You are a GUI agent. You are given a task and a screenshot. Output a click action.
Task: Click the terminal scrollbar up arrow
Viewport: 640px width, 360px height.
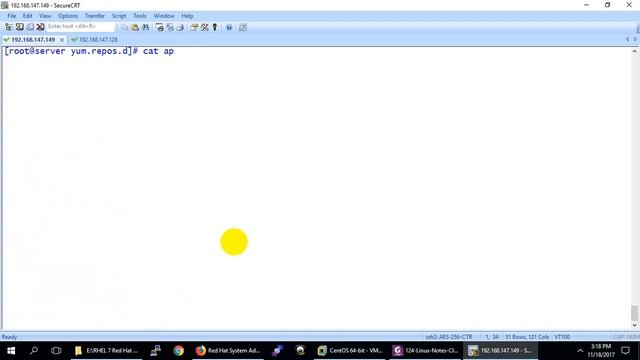(634, 51)
